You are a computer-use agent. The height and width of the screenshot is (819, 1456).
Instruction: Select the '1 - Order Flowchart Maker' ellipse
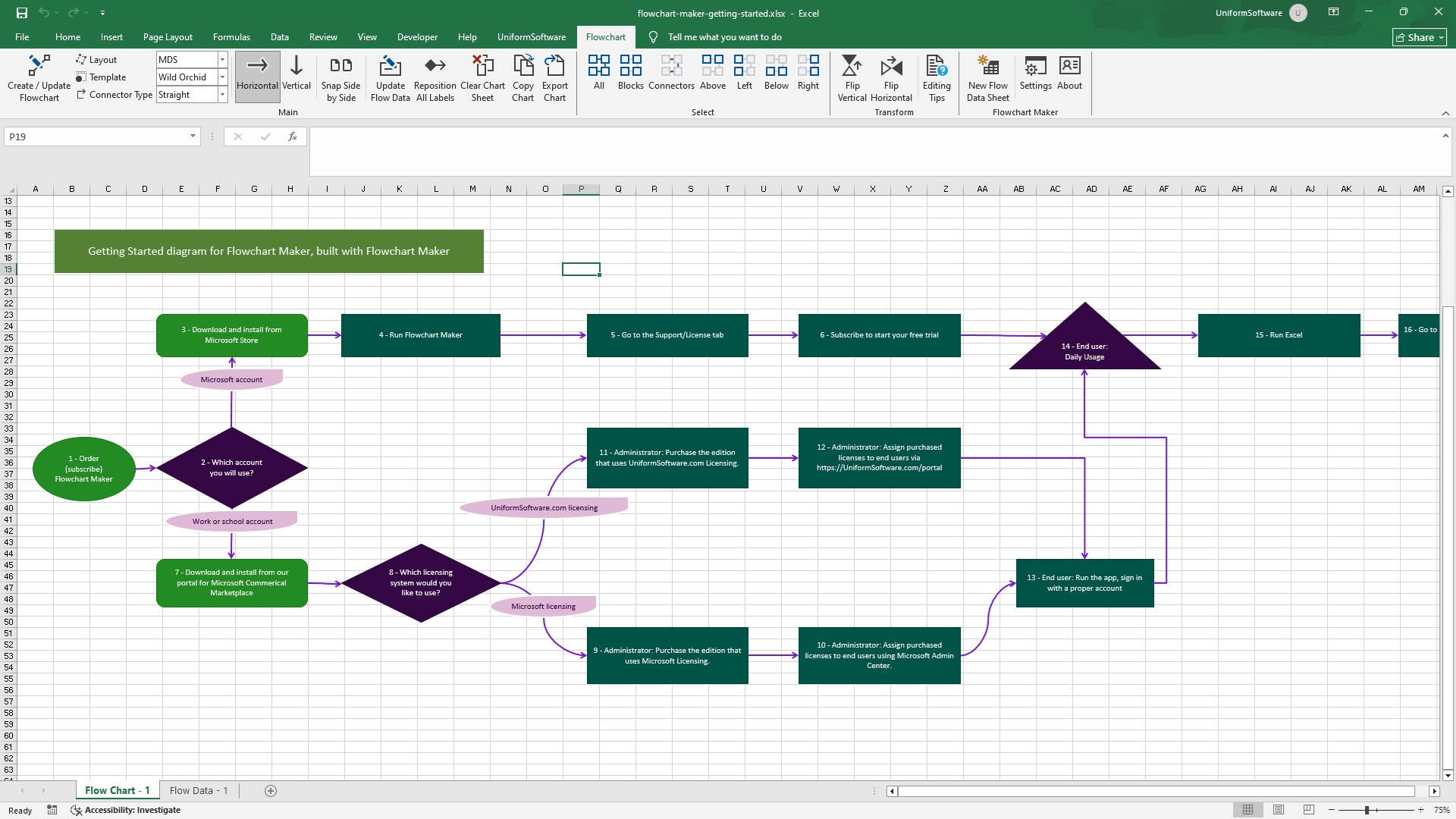[x=84, y=469]
